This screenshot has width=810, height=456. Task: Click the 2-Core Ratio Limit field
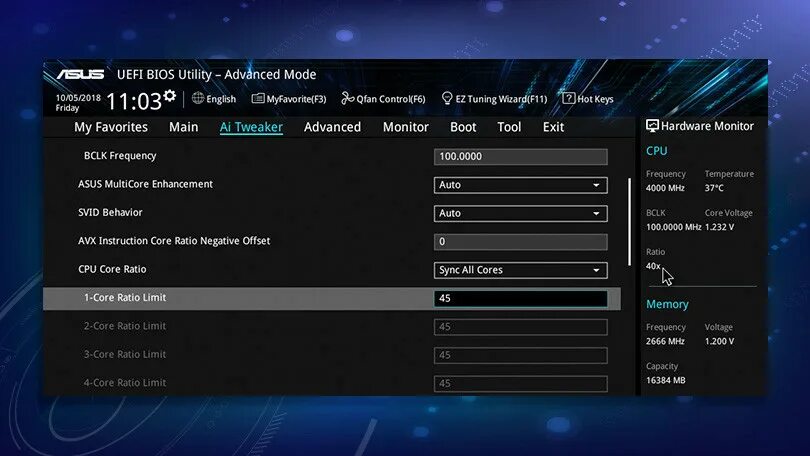(521, 327)
